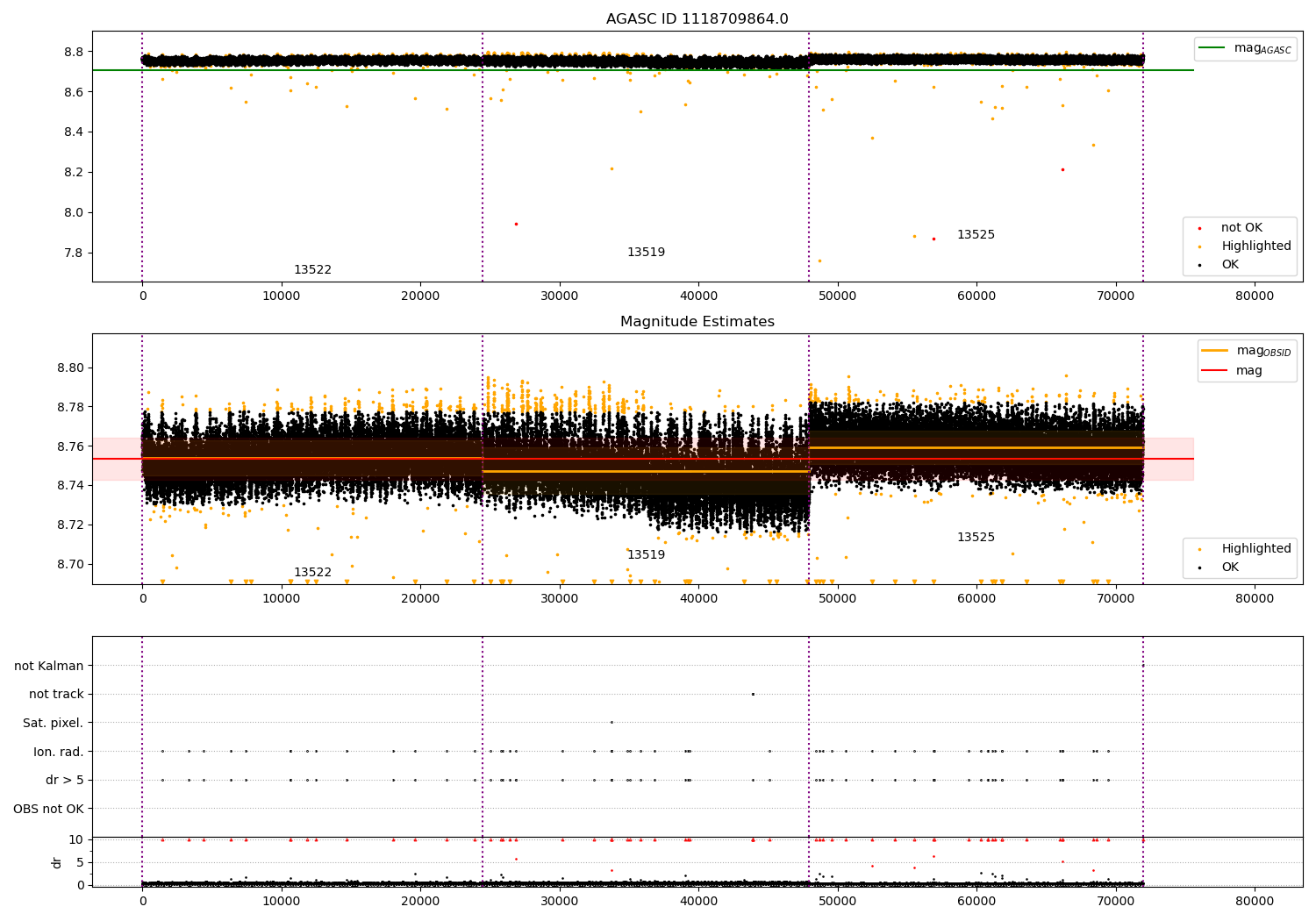The height and width of the screenshot is (921, 1316).
Task: Click obsid label 13519 in top panel
Action: [646, 253]
